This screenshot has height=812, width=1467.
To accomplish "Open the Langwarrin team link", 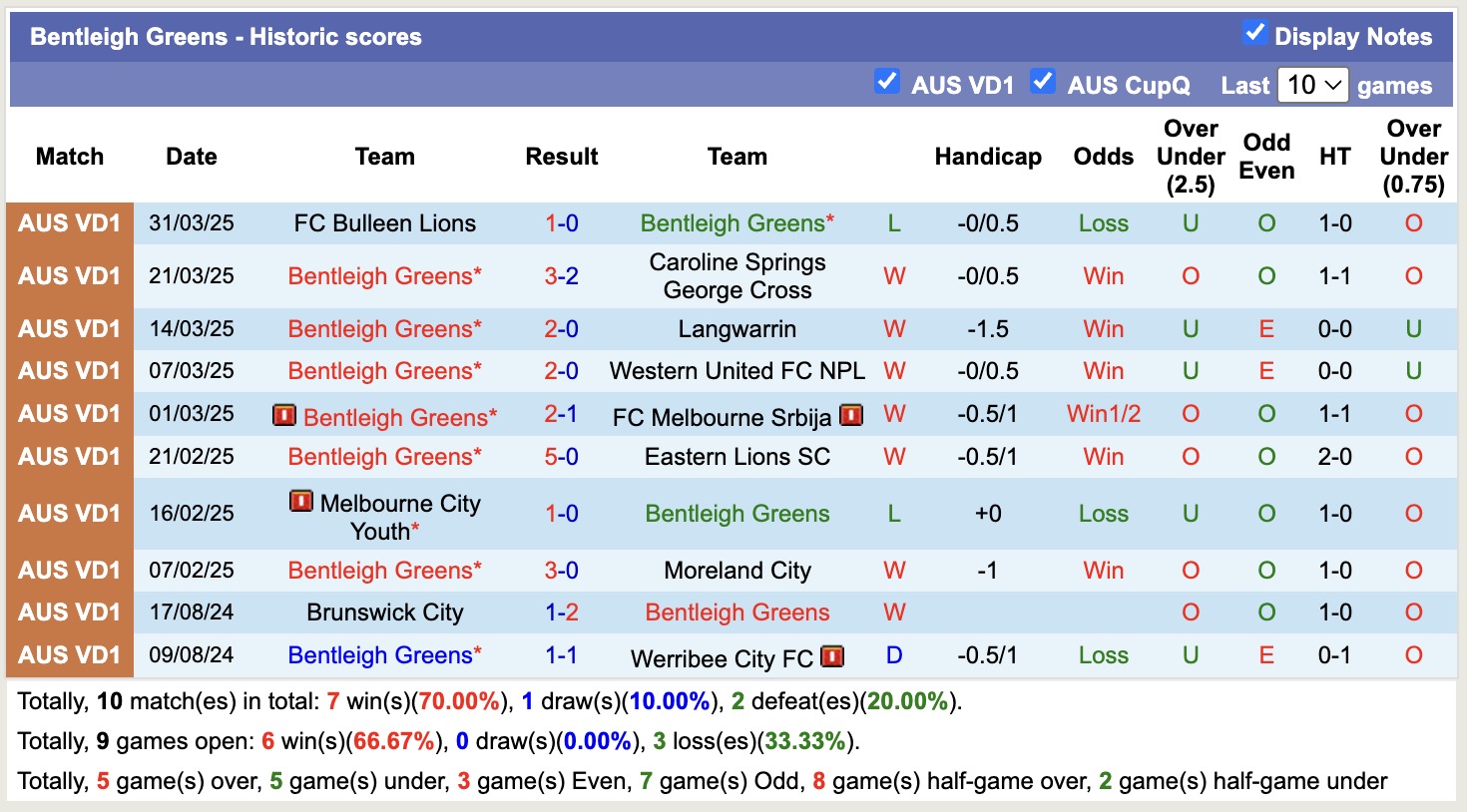I will [736, 329].
